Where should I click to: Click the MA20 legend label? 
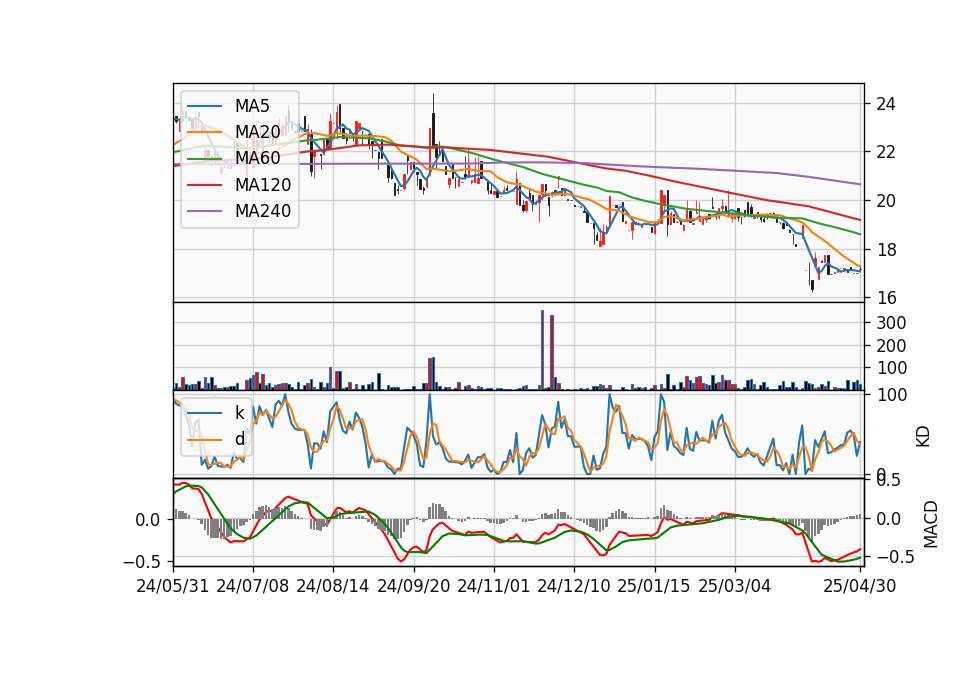click(257, 132)
